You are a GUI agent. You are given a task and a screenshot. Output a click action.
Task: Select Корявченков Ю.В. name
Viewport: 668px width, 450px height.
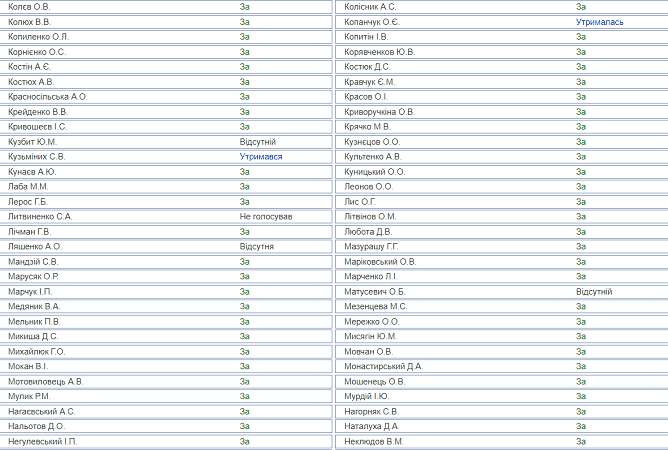pyautogui.click(x=380, y=52)
